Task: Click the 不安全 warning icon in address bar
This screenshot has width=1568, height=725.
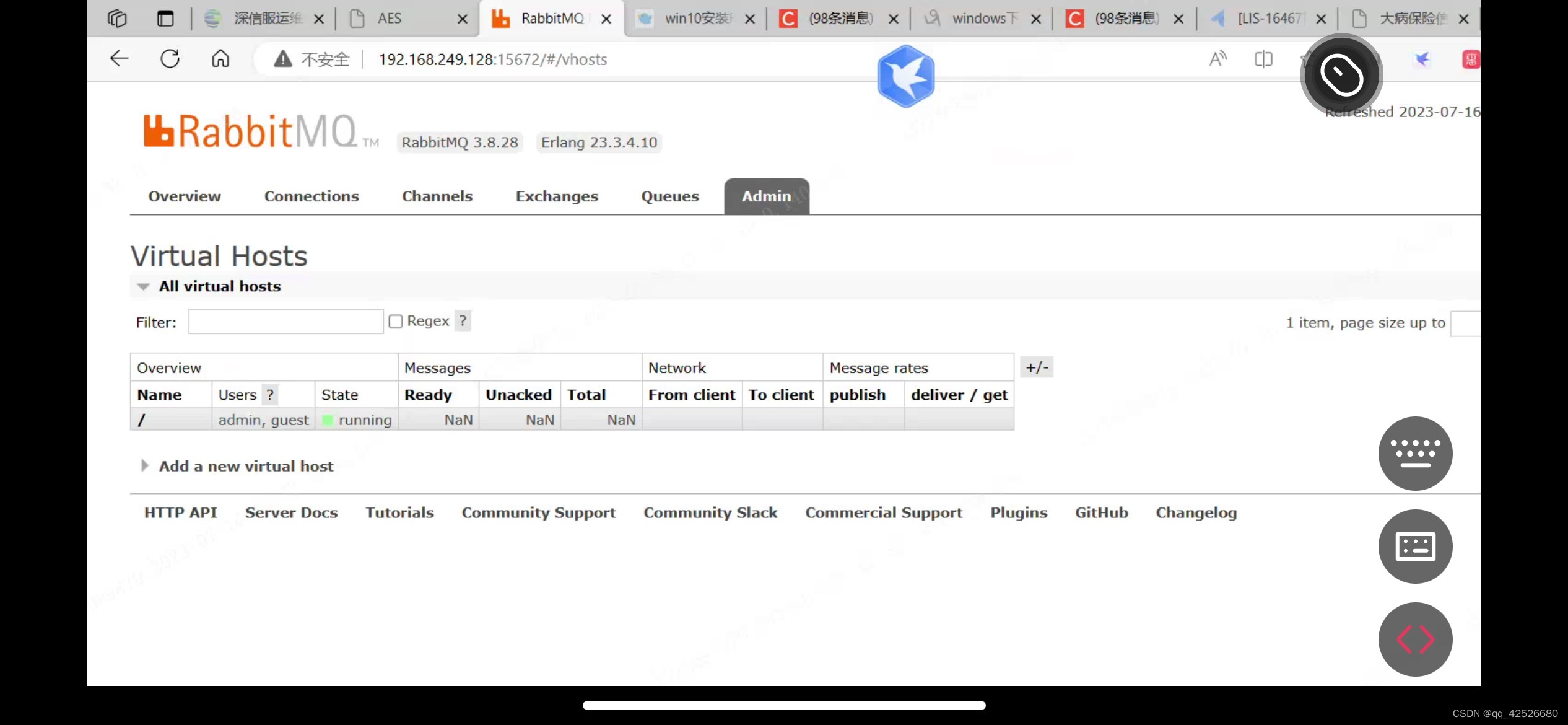Action: point(282,58)
